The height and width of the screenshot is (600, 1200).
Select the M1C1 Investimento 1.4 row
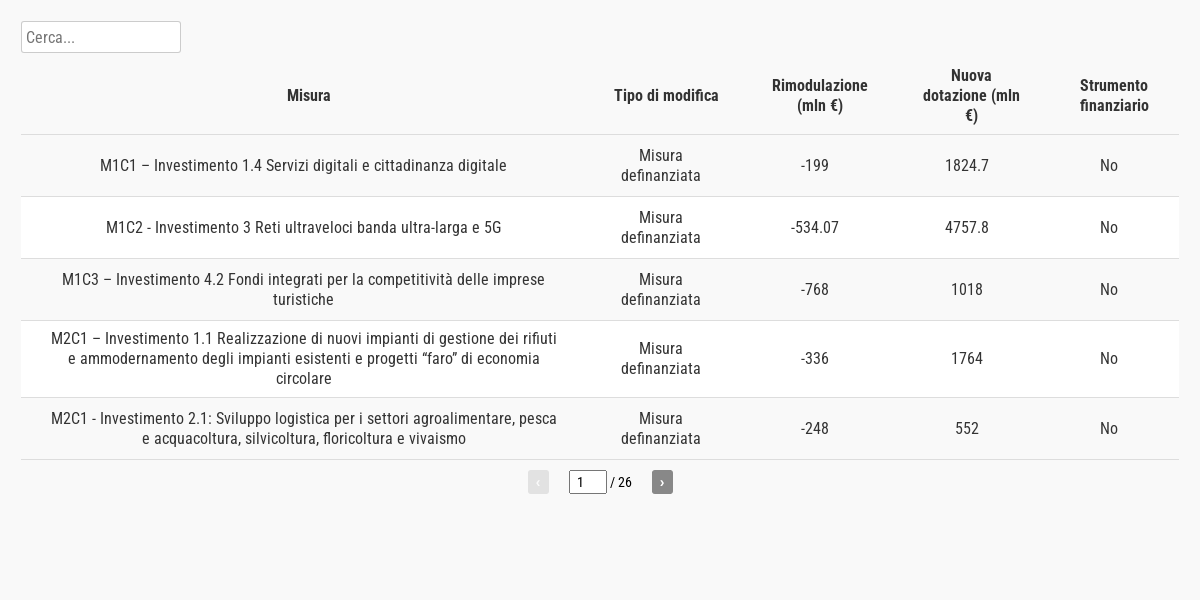pos(303,166)
